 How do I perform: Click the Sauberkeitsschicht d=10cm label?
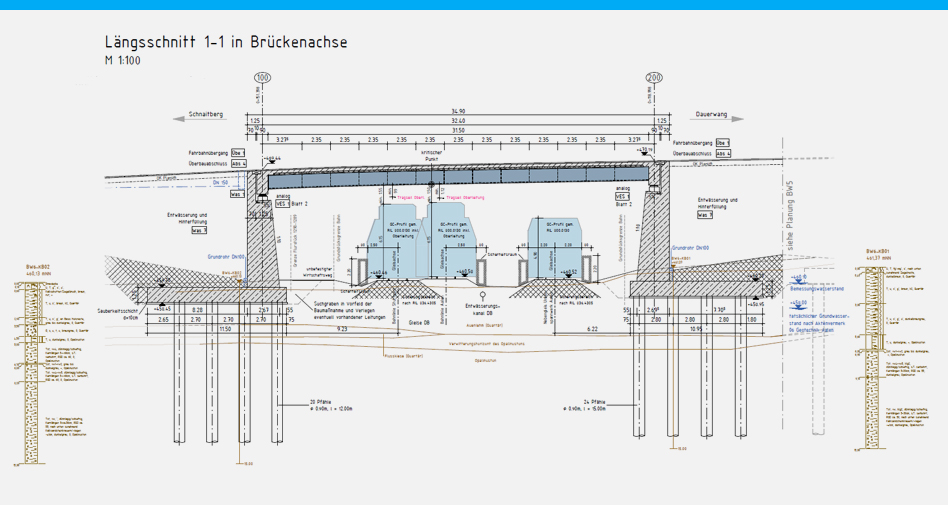[x=118, y=314]
